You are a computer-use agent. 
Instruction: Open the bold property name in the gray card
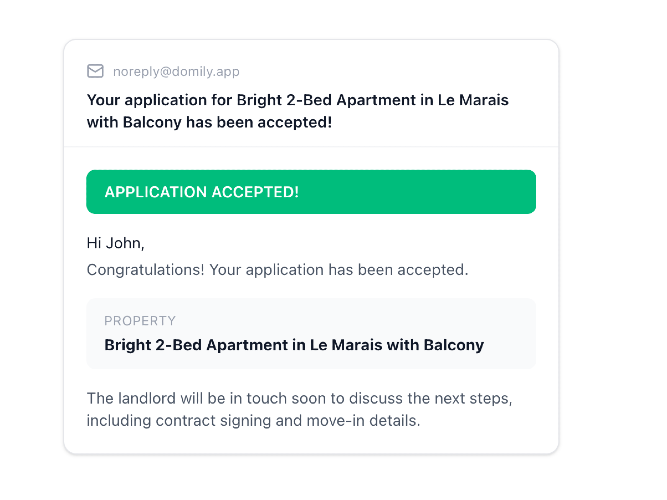[294, 345]
